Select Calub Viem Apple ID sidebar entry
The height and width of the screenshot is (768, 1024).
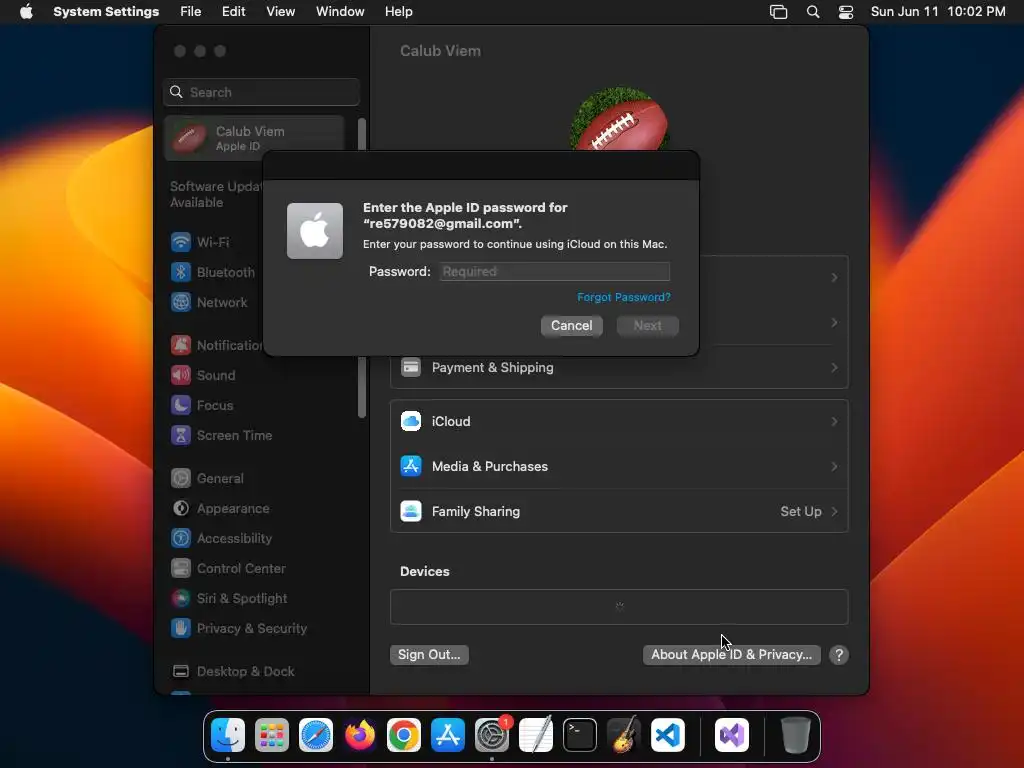coord(254,138)
